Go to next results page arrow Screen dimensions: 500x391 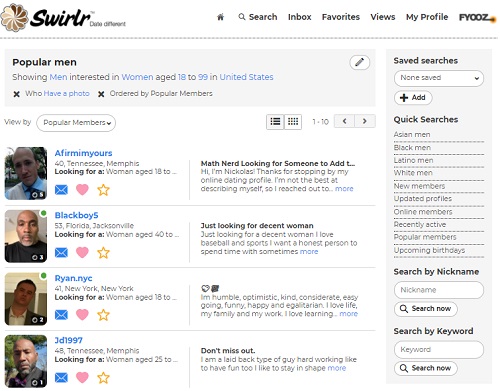click(365, 121)
